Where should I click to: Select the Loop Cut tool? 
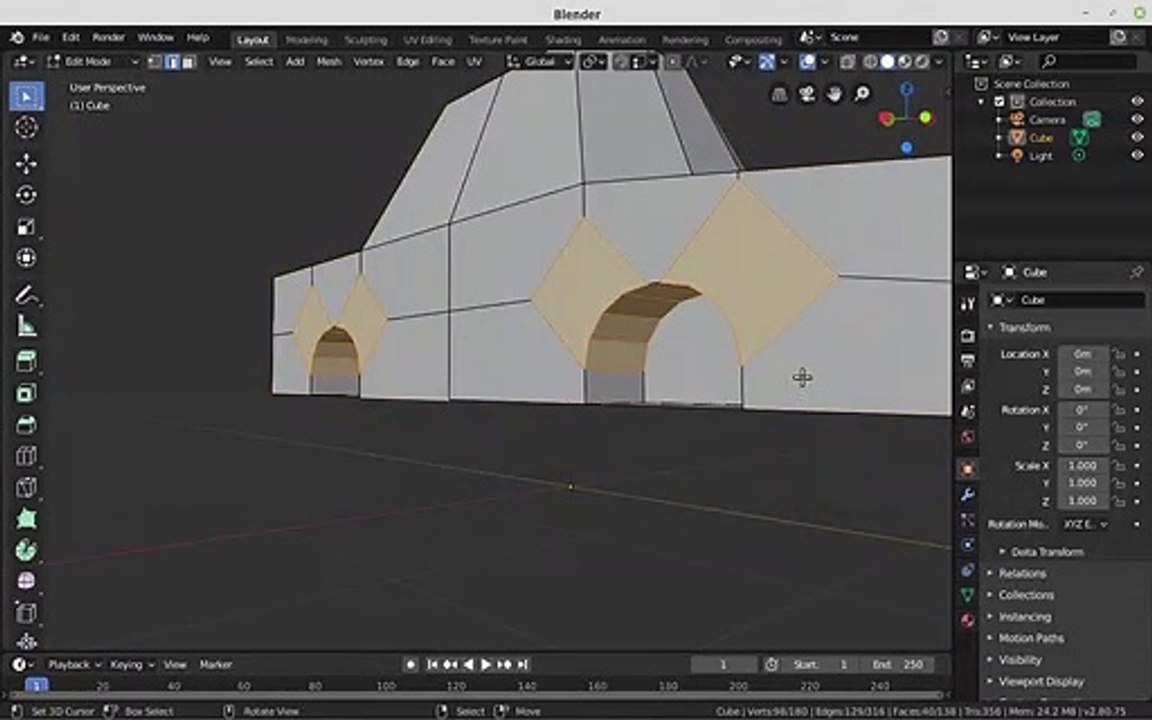[26, 456]
